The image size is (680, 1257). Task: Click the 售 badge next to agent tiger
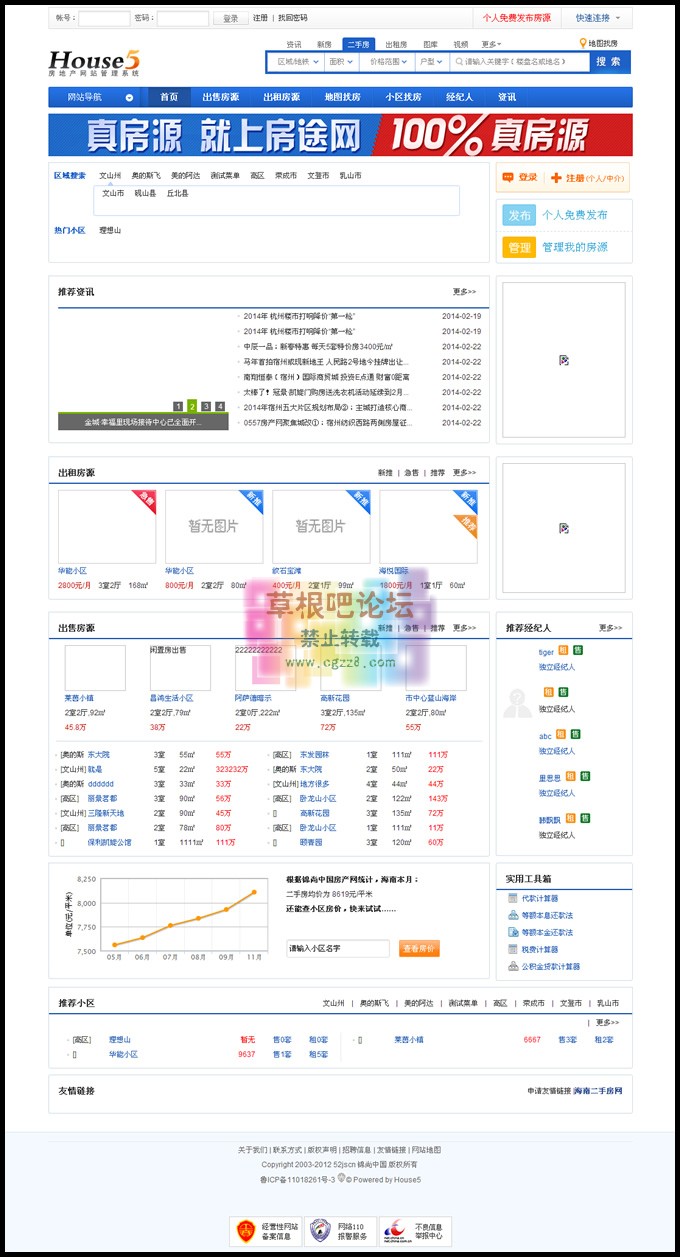(x=578, y=650)
